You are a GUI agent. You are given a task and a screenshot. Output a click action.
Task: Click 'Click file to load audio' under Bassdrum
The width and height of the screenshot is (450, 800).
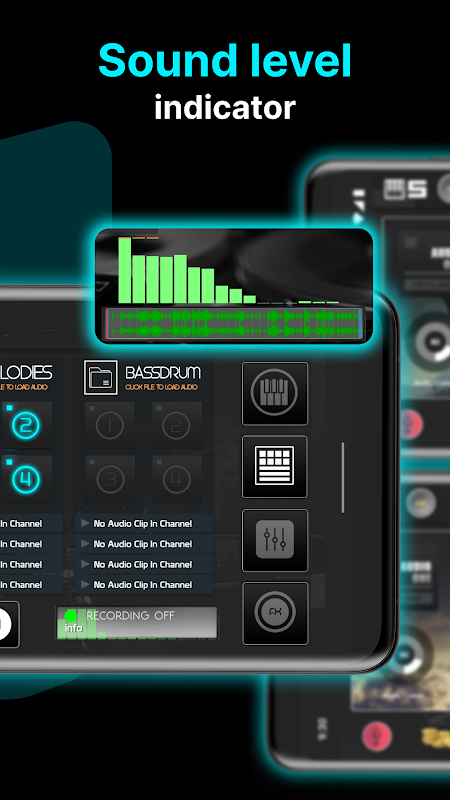(x=161, y=387)
